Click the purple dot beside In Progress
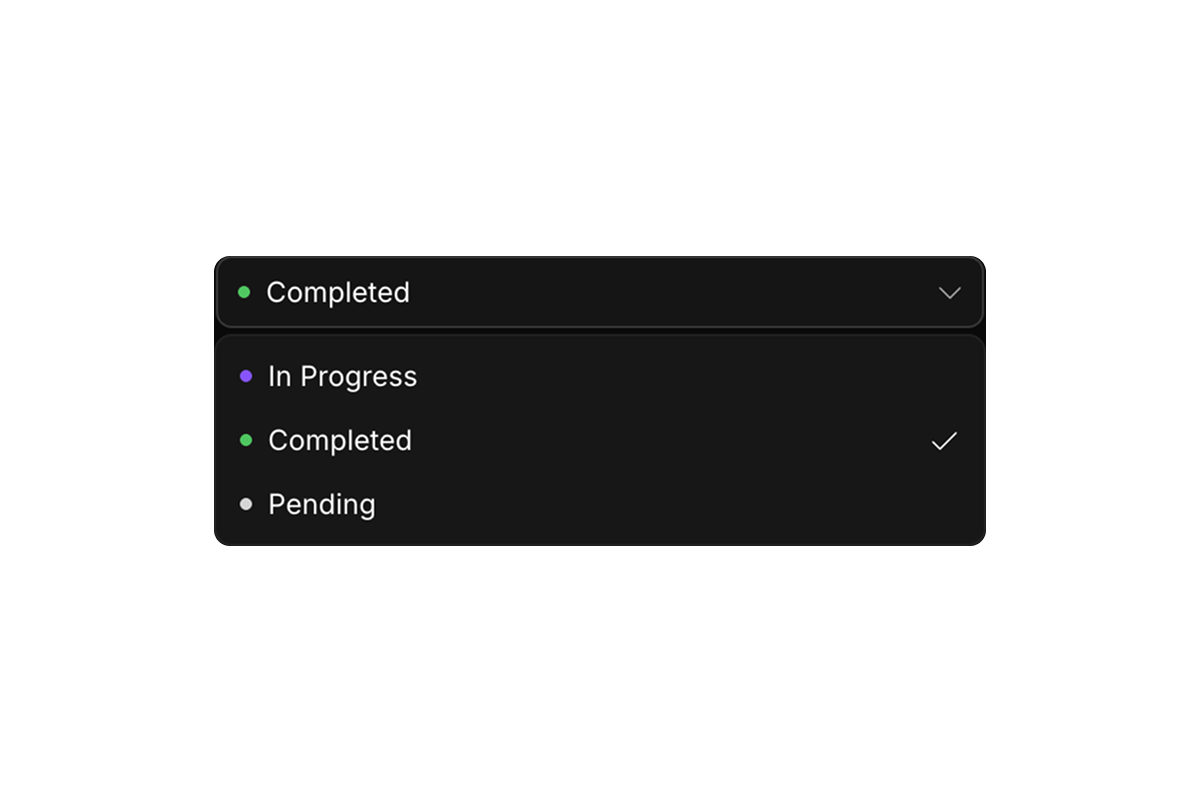This screenshot has width=1200, height=800. (246, 376)
